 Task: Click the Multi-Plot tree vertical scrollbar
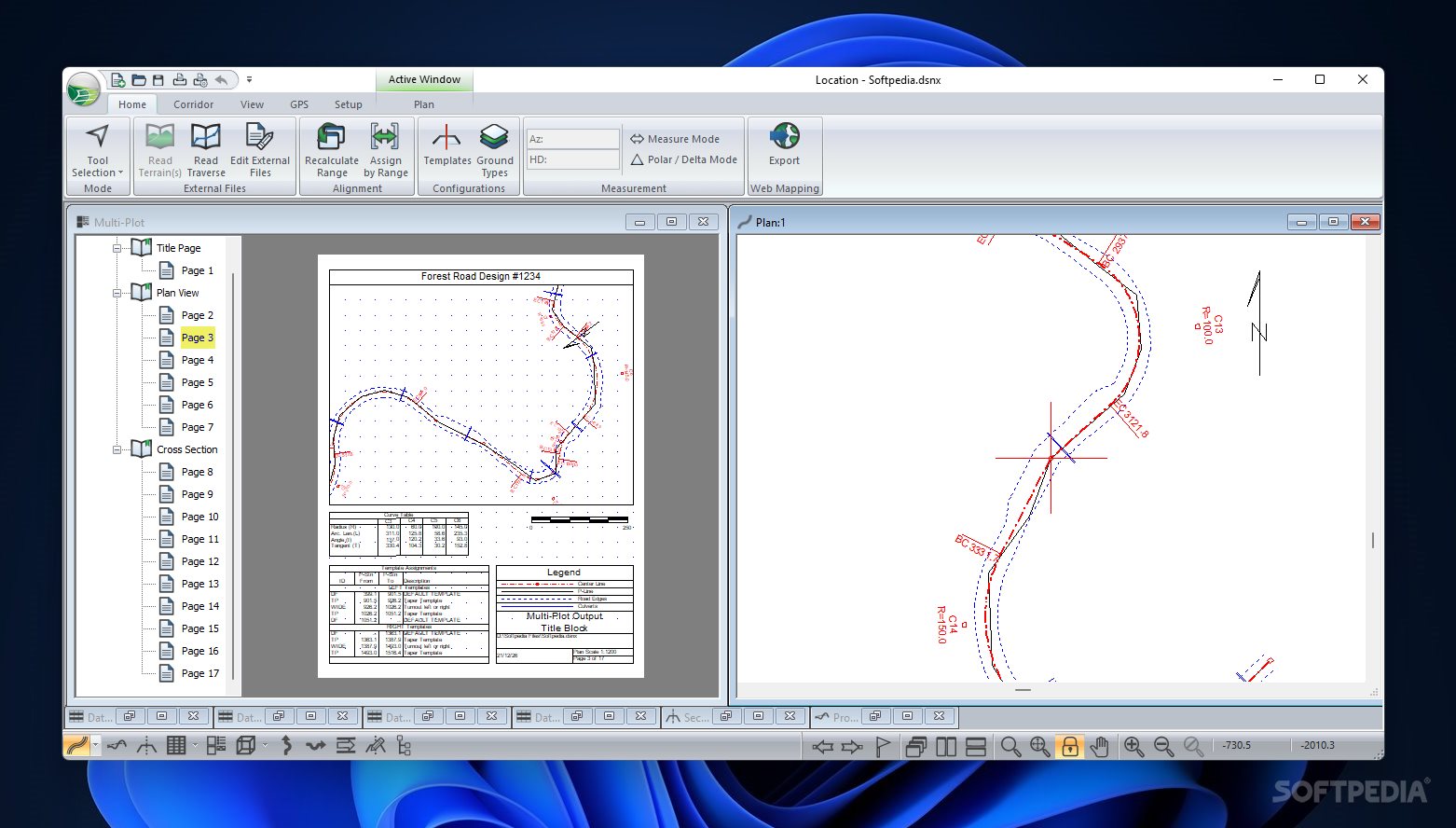click(233, 476)
